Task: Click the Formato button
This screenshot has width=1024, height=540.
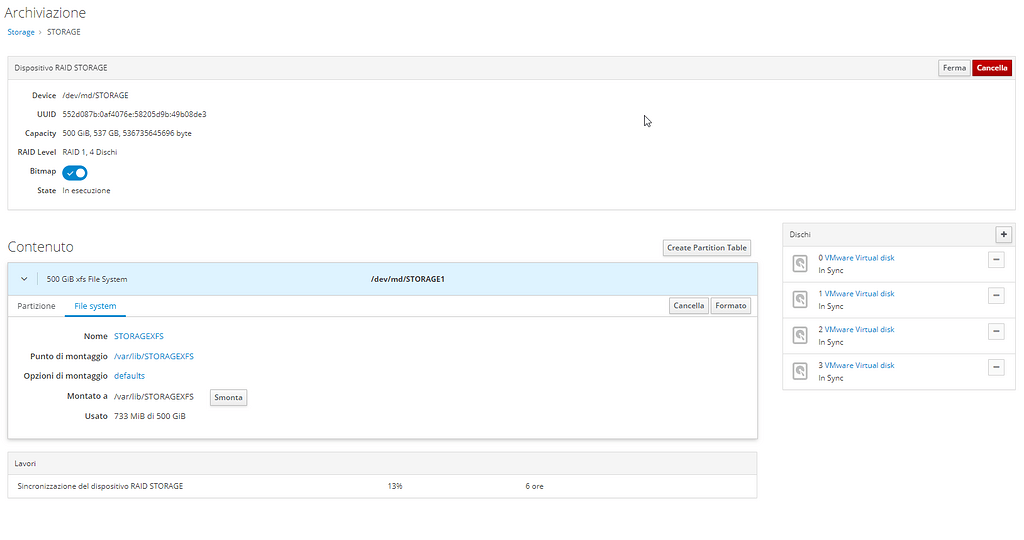Action: click(x=731, y=306)
